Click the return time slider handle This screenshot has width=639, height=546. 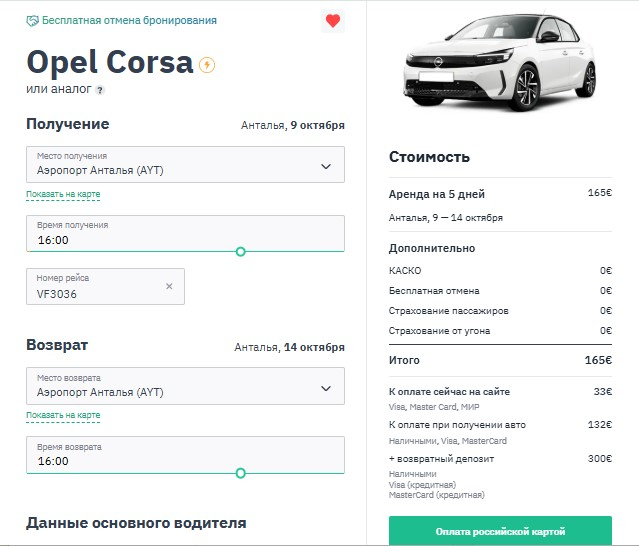(x=240, y=473)
